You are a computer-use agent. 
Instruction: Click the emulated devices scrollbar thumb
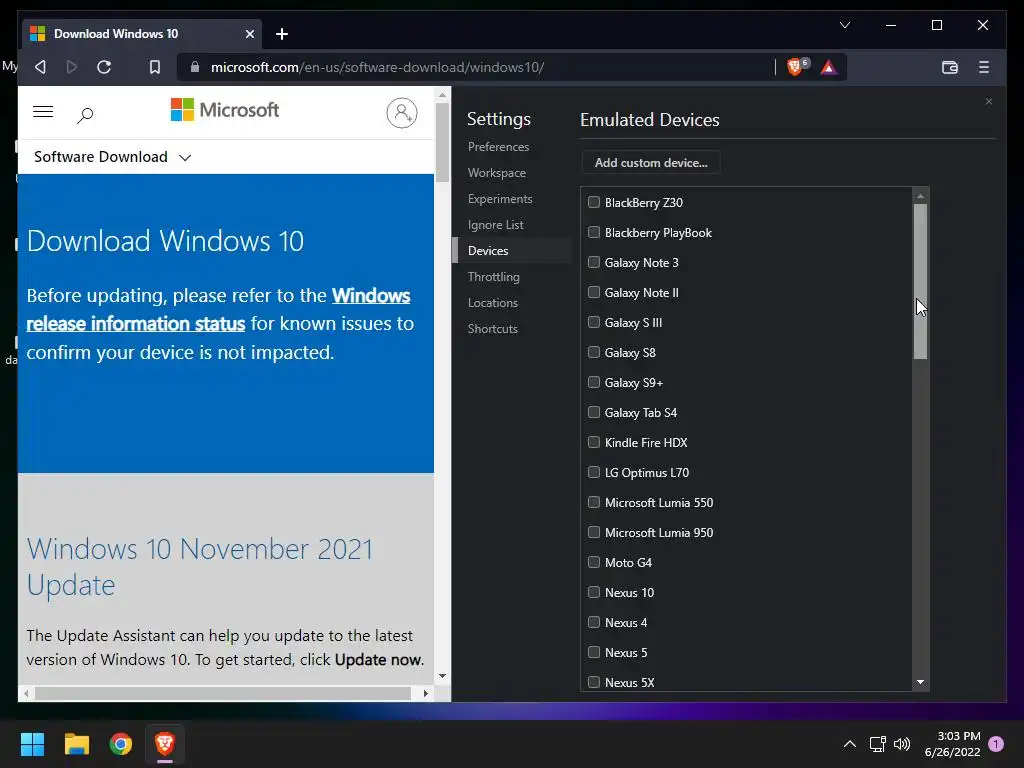coord(920,281)
